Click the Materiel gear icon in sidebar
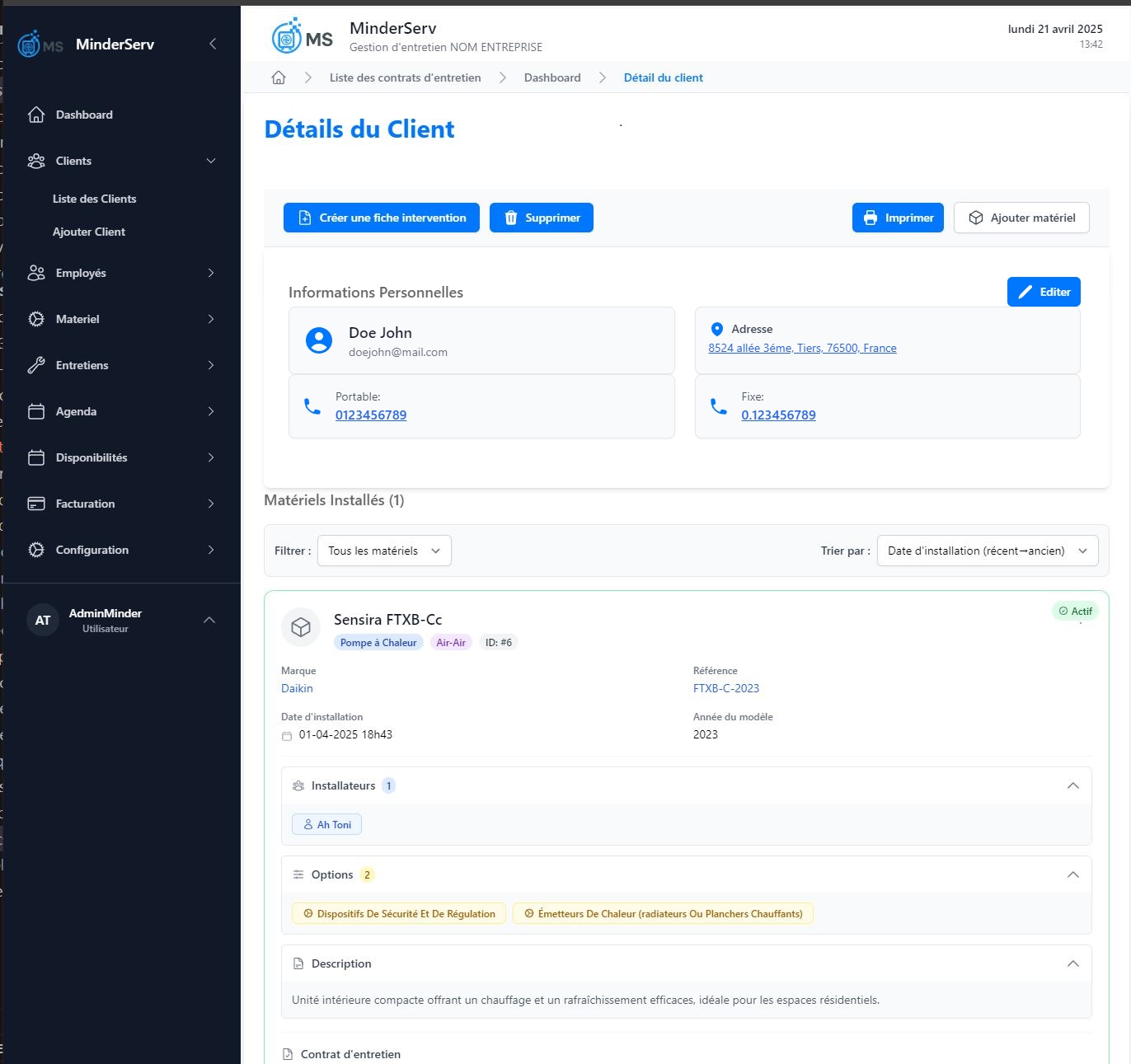This screenshot has height=1064, width=1131. point(36,319)
